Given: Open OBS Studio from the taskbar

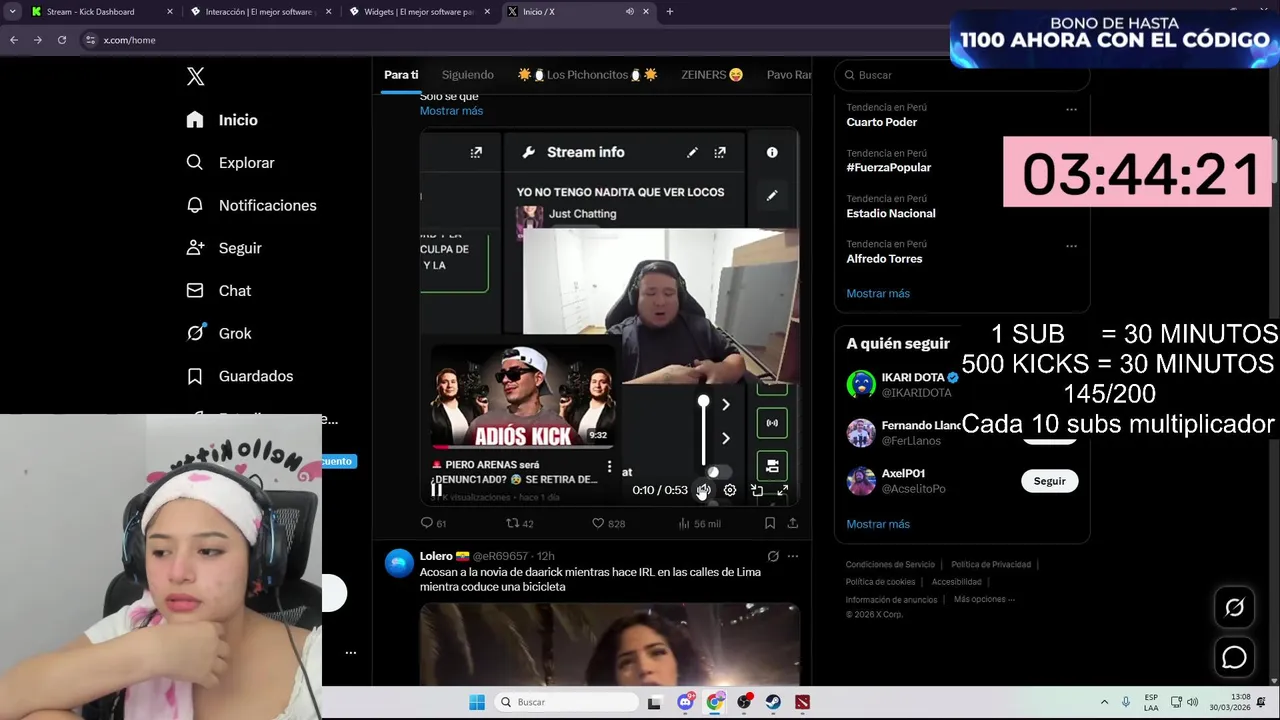Looking at the screenshot, I should [x=744, y=702].
